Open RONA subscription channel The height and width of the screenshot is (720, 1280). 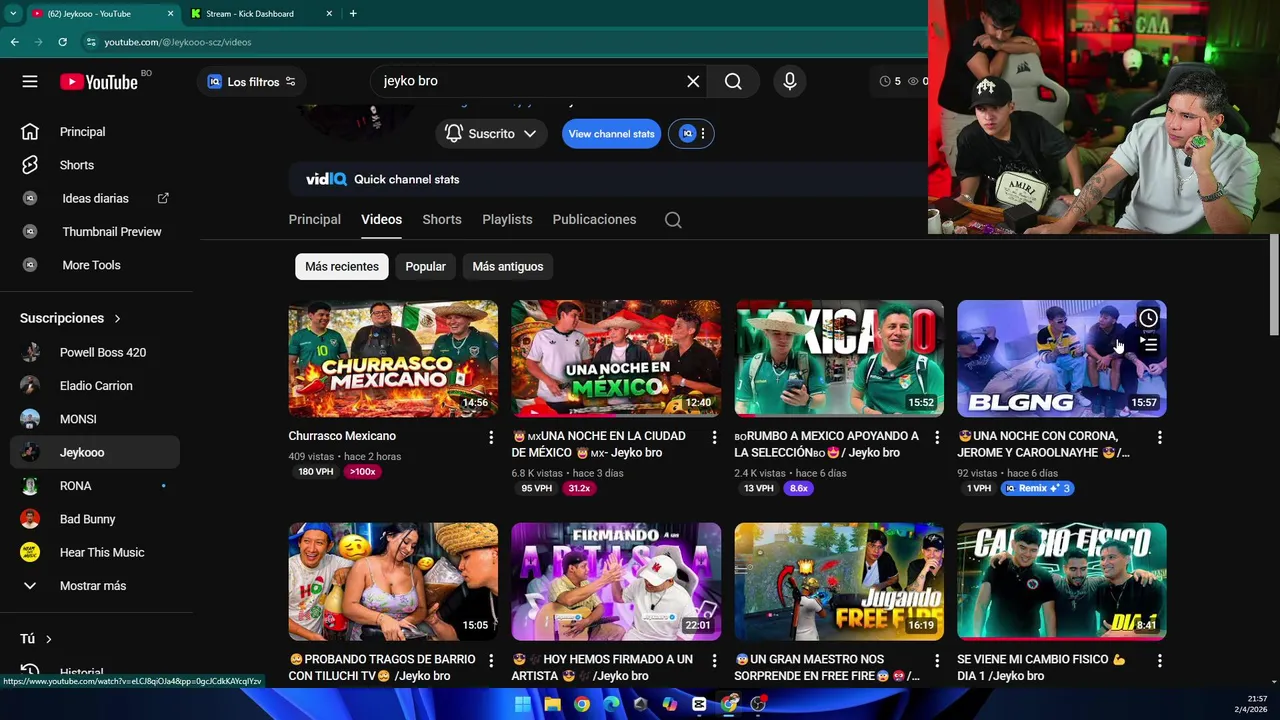click(95, 486)
